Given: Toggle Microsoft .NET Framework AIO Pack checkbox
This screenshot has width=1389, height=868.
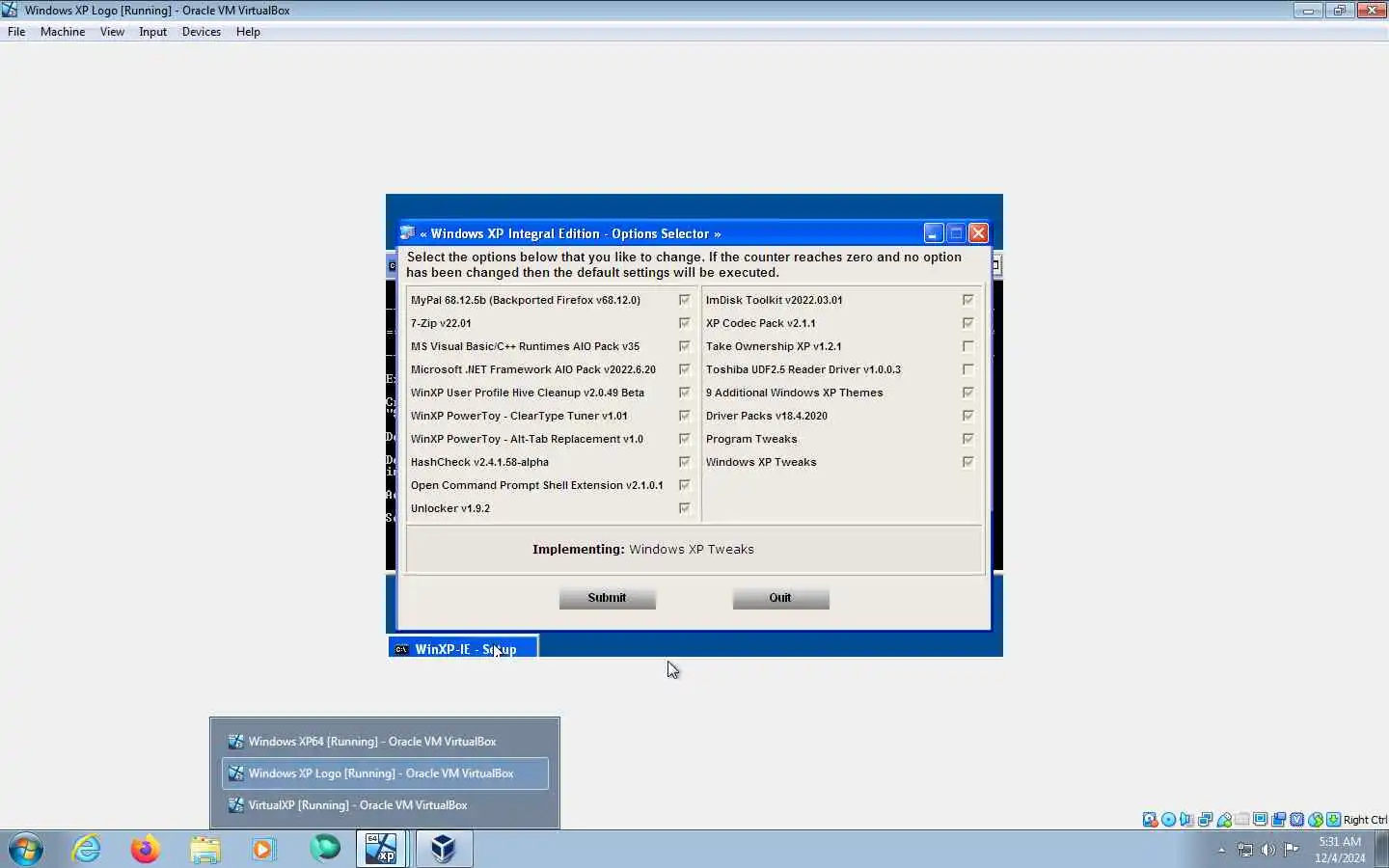Looking at the screenshot, I should 684,369.
